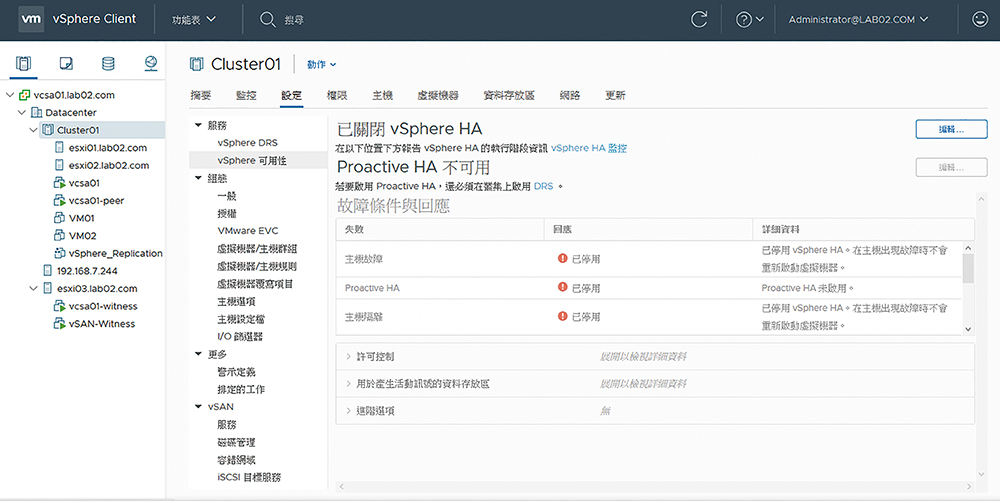This screenshot has height=503, width=1000.
Task: Click the vcsa01-peer VM icon
Action: click(x=59, y=200)
